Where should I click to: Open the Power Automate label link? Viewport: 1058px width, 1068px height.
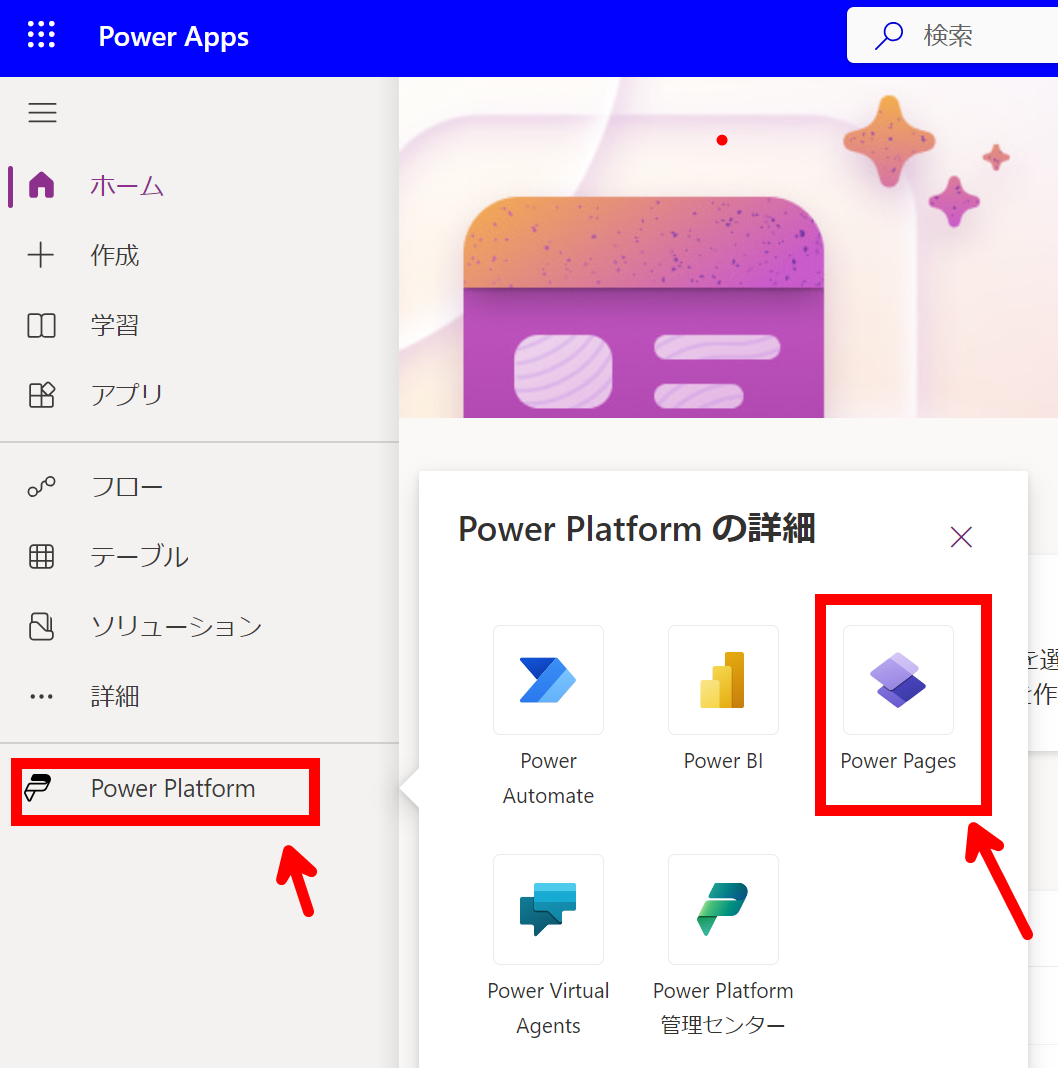click(x=548, y=778)
